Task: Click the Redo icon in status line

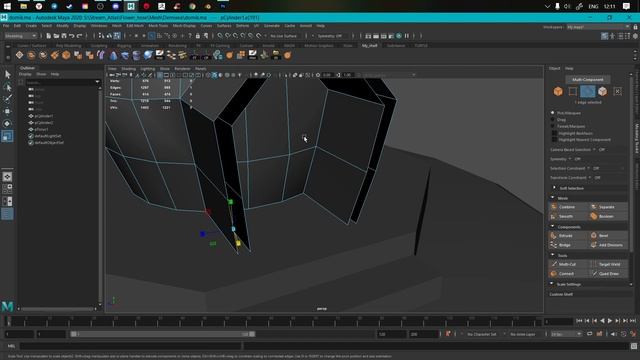Action: coord(80,36)
